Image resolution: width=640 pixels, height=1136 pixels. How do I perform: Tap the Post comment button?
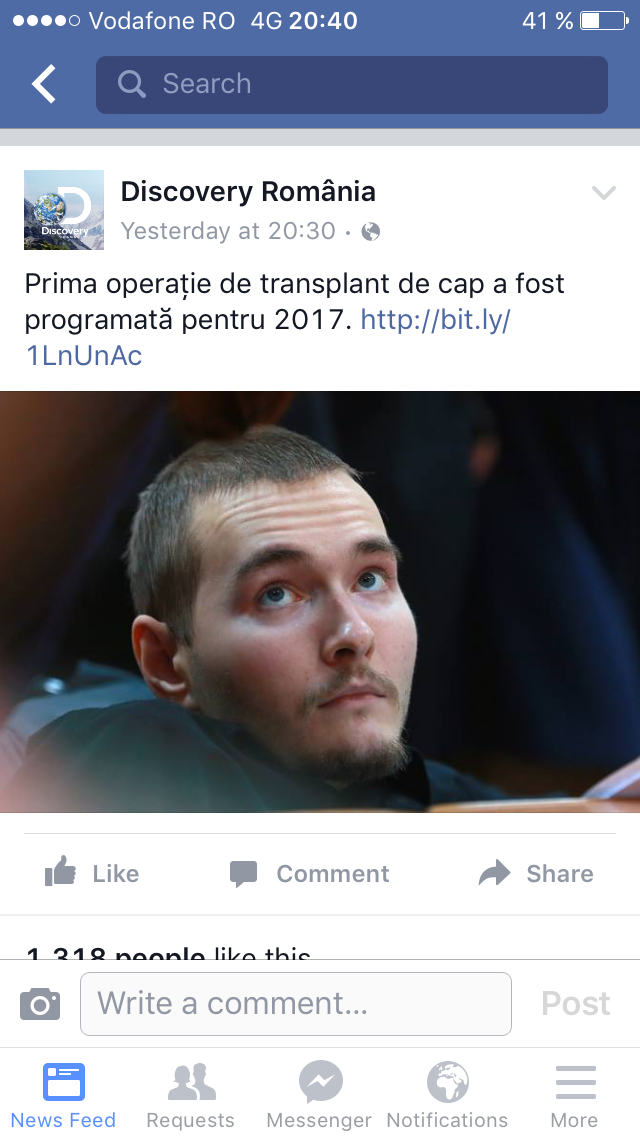[575, 1003]
